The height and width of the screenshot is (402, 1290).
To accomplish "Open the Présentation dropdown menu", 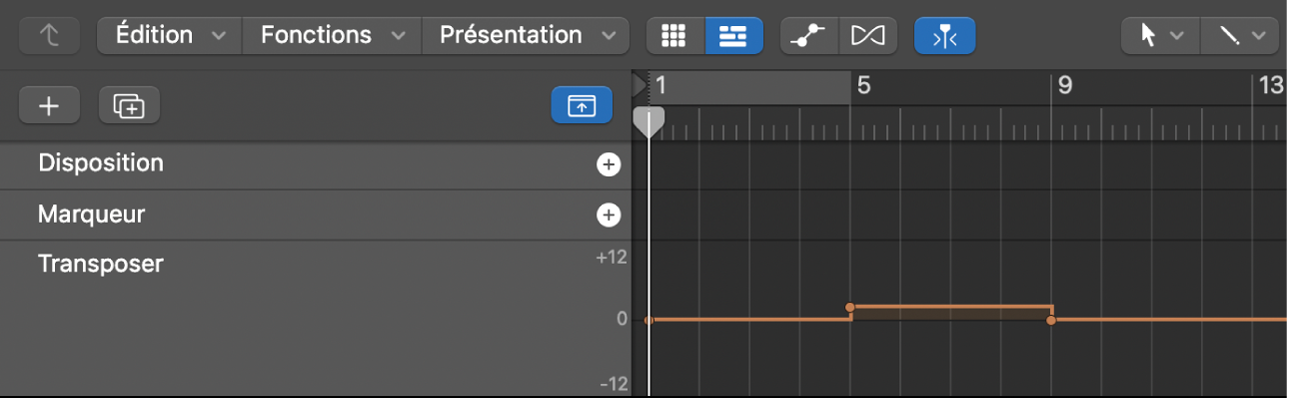I will pos(526,35).
